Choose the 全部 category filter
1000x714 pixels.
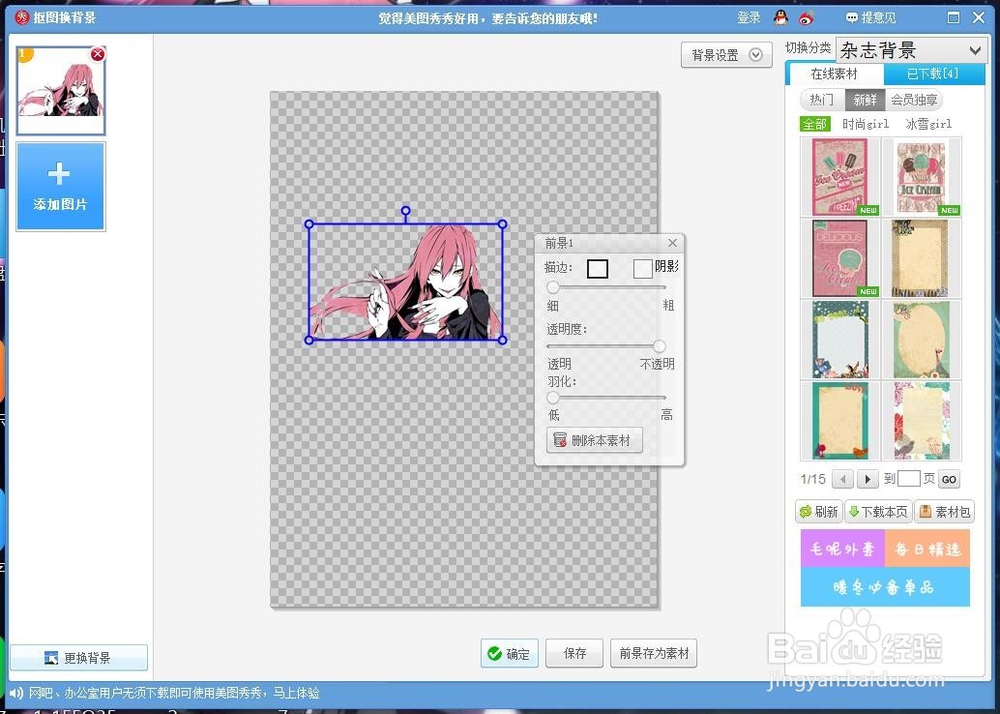pos(815,124)
